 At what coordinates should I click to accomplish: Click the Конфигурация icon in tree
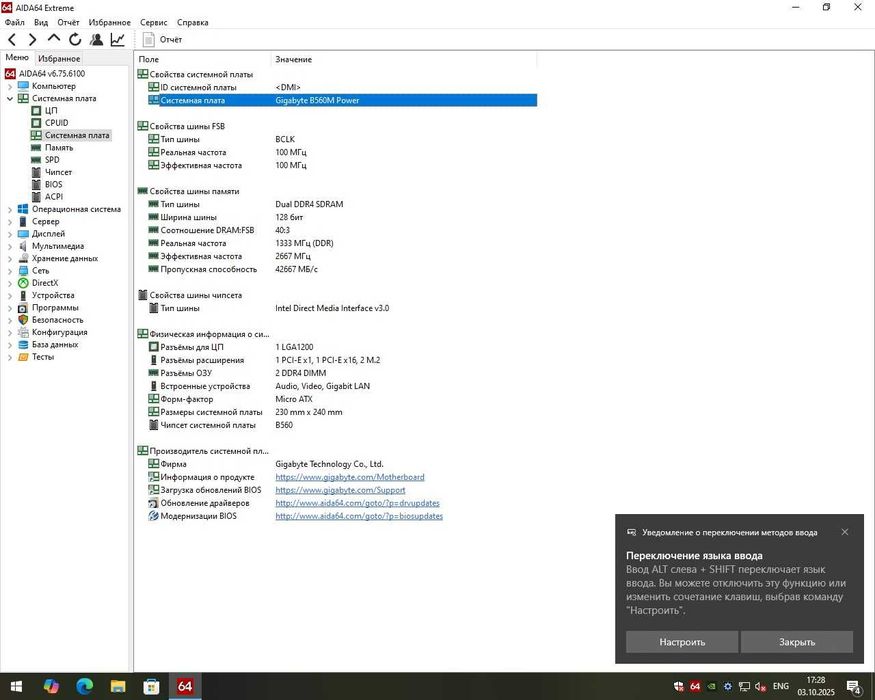[x=23, y=332]
